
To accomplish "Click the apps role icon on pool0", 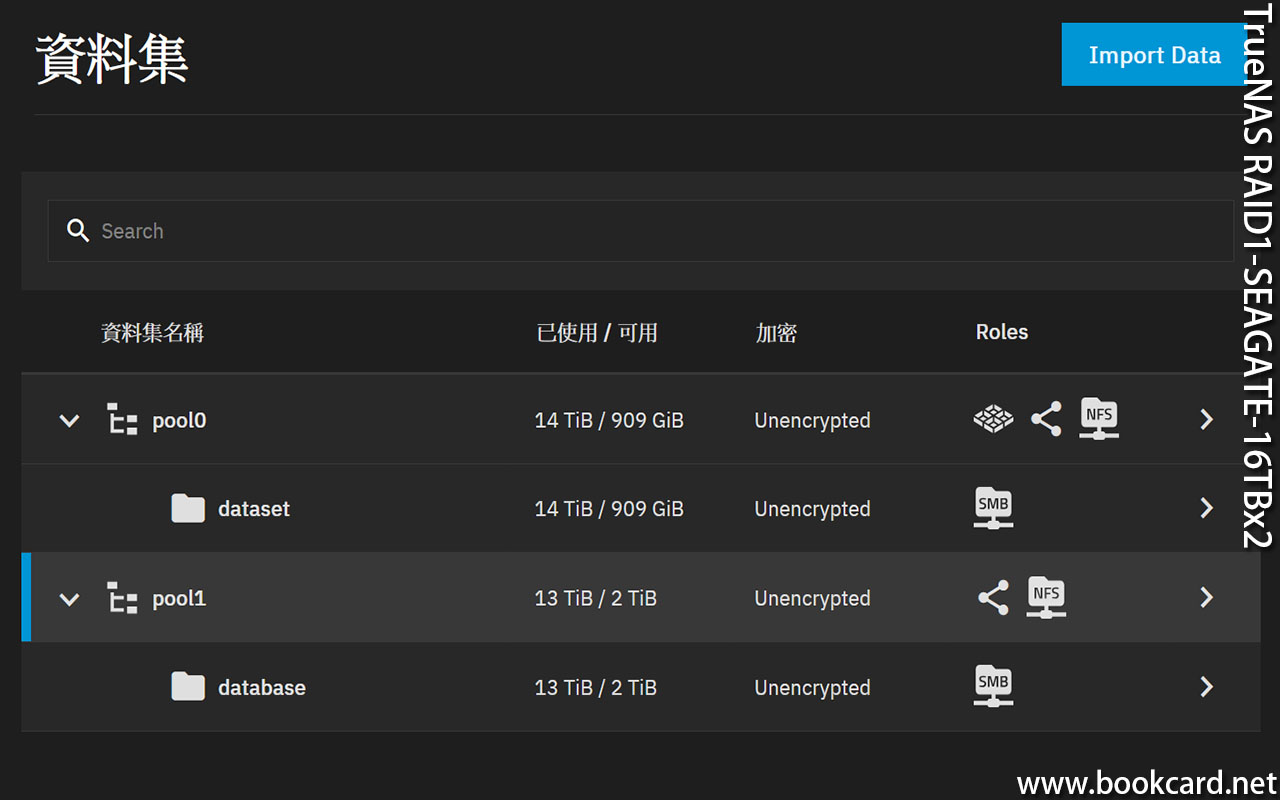I will point(993,419).
